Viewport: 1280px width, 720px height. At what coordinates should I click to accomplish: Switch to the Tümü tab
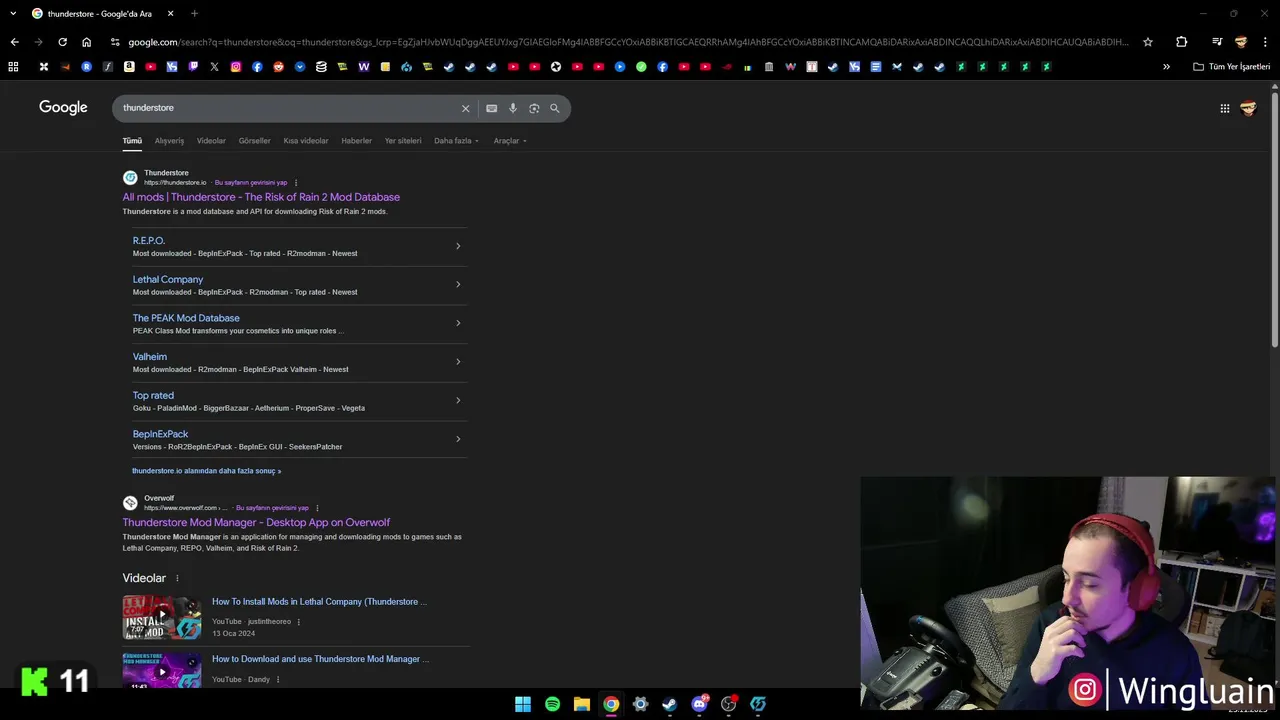pos(132,141)
